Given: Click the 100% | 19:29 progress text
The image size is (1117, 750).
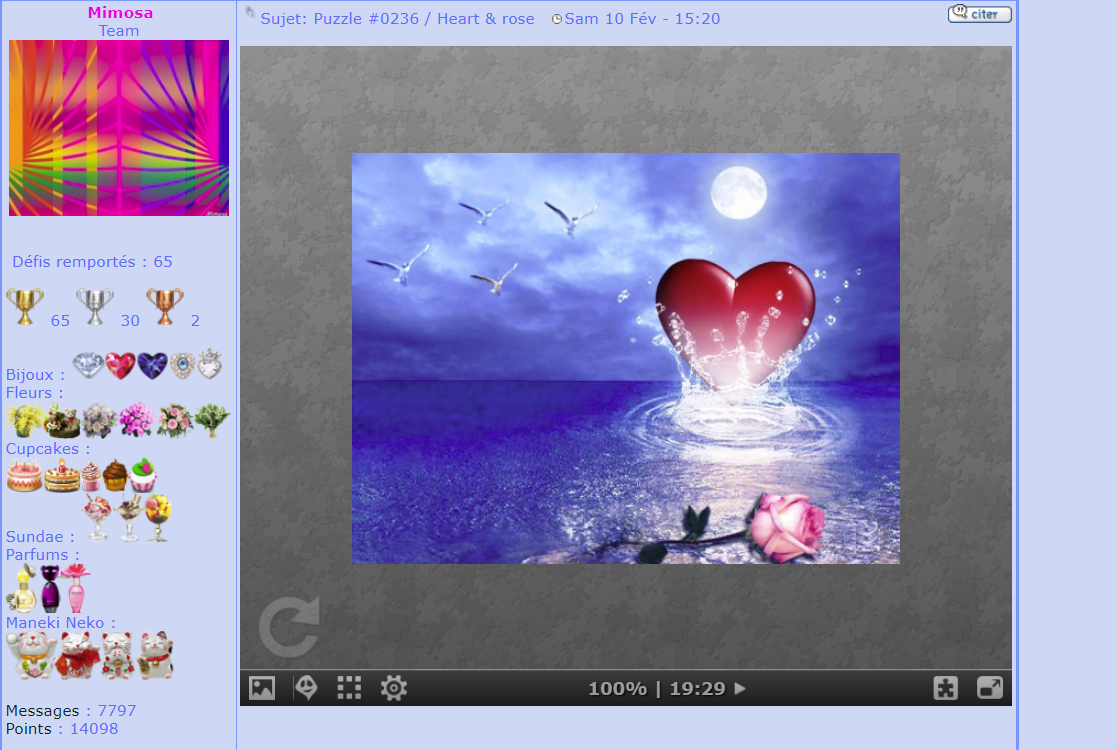Looking at the screenshot, I should click(x=656, y=689).
